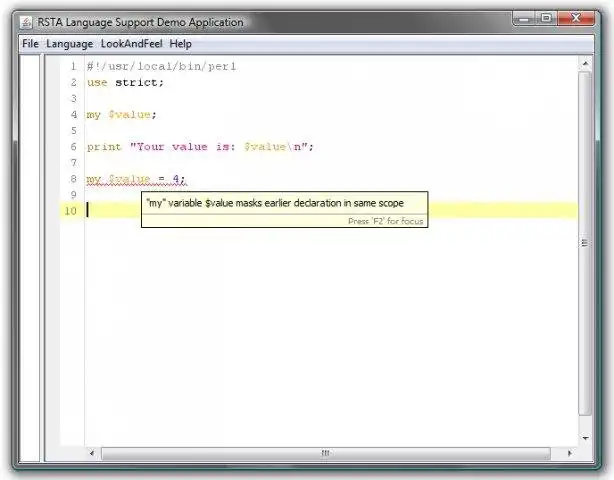Click the horizontal scrollbar left arrow
614x480 pixels.
(x=92, y=453)
